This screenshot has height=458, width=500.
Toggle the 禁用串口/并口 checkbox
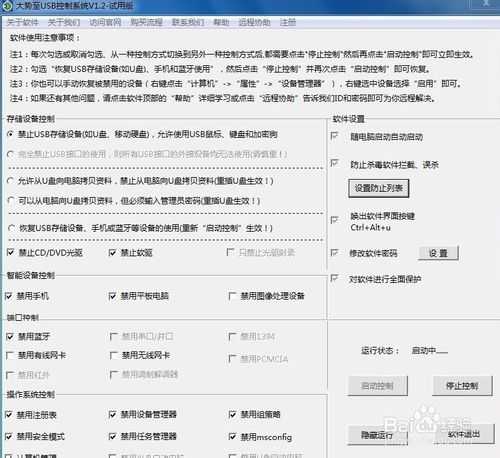pos(113,336)
